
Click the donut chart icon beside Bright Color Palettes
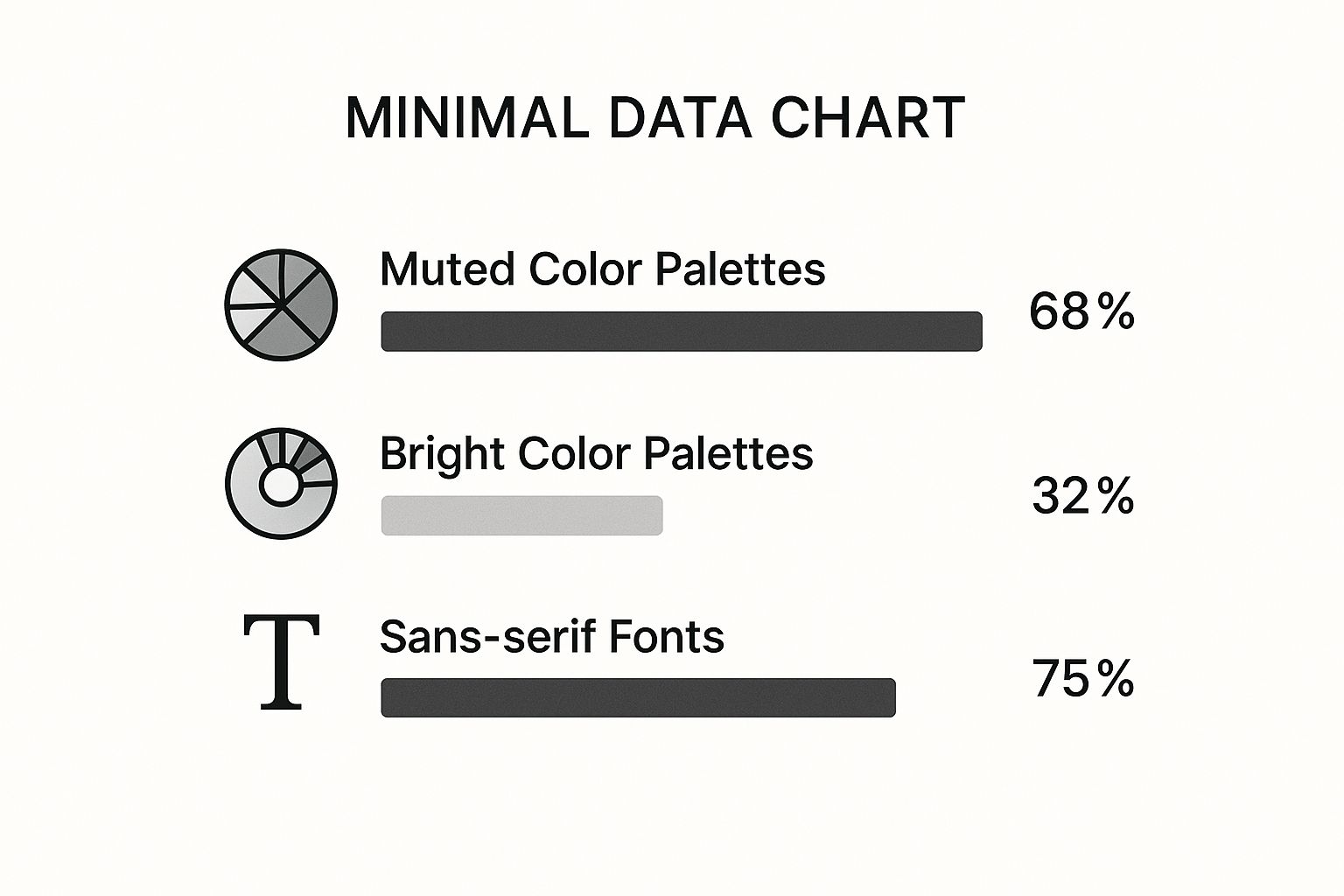(281, 483)
